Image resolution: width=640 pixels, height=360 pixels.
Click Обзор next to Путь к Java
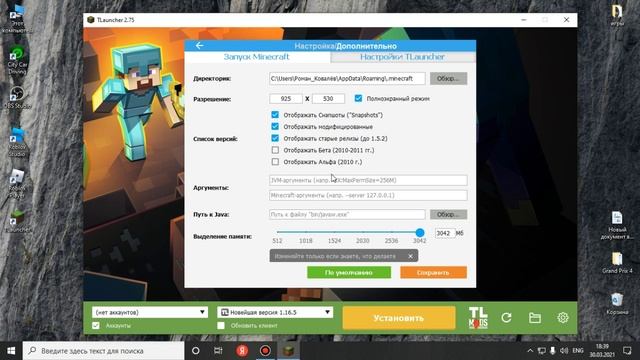coord(448,214)
